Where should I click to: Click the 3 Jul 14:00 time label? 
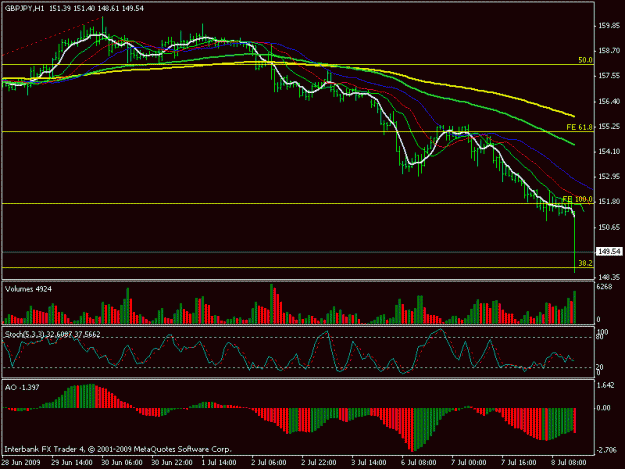(369, 462)
